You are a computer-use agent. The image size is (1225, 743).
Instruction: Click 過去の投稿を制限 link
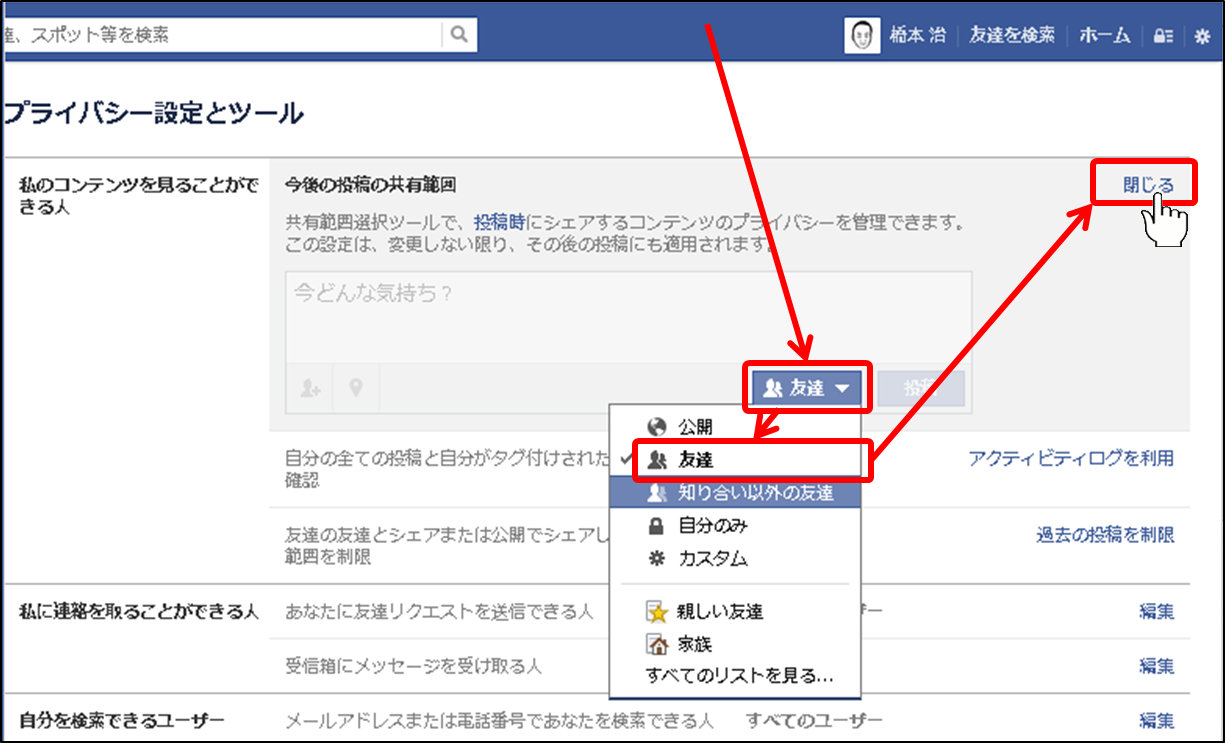[1104, 535]
